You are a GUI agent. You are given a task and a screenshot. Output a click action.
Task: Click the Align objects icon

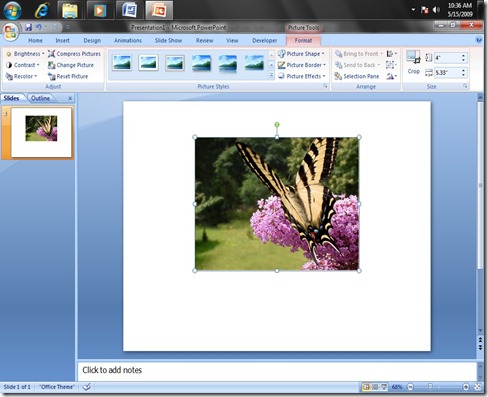[391, 54]
